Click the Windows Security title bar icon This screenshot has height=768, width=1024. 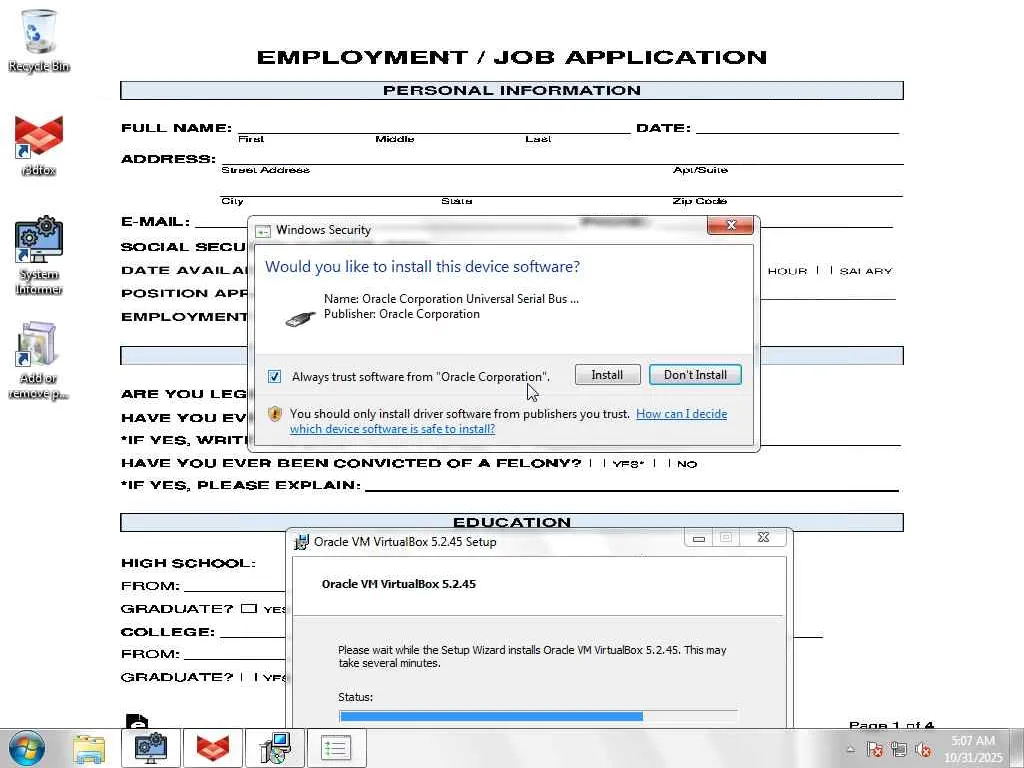(x=263, y=231)
